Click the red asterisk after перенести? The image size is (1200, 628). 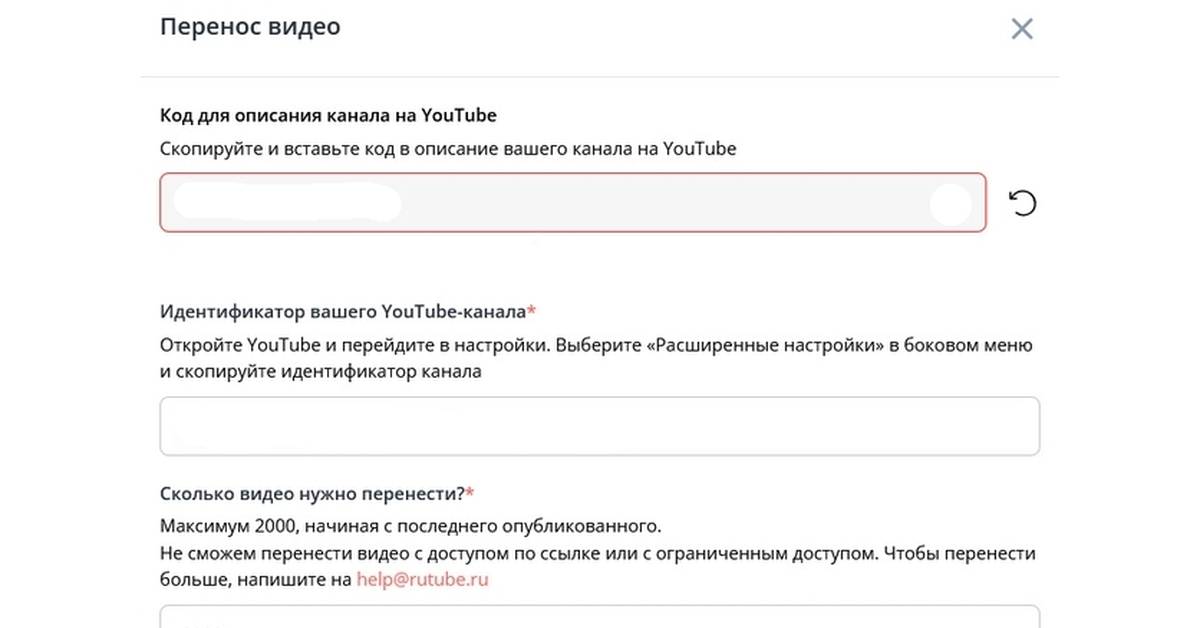point(470,493)
